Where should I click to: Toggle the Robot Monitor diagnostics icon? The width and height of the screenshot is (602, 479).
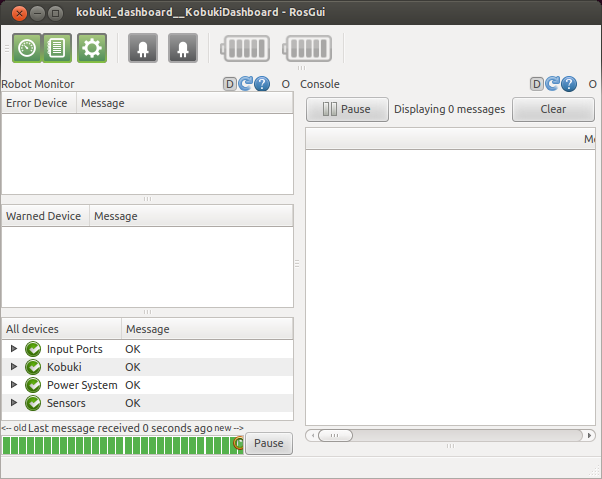click(27, 47)
